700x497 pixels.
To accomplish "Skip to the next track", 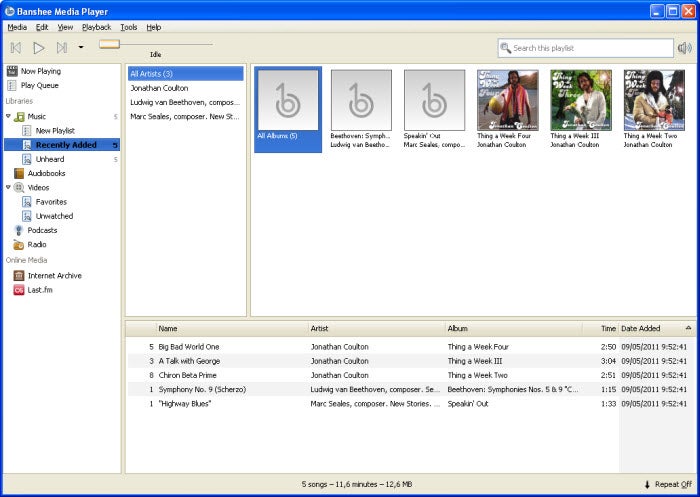I will click(x=62, y=47).
